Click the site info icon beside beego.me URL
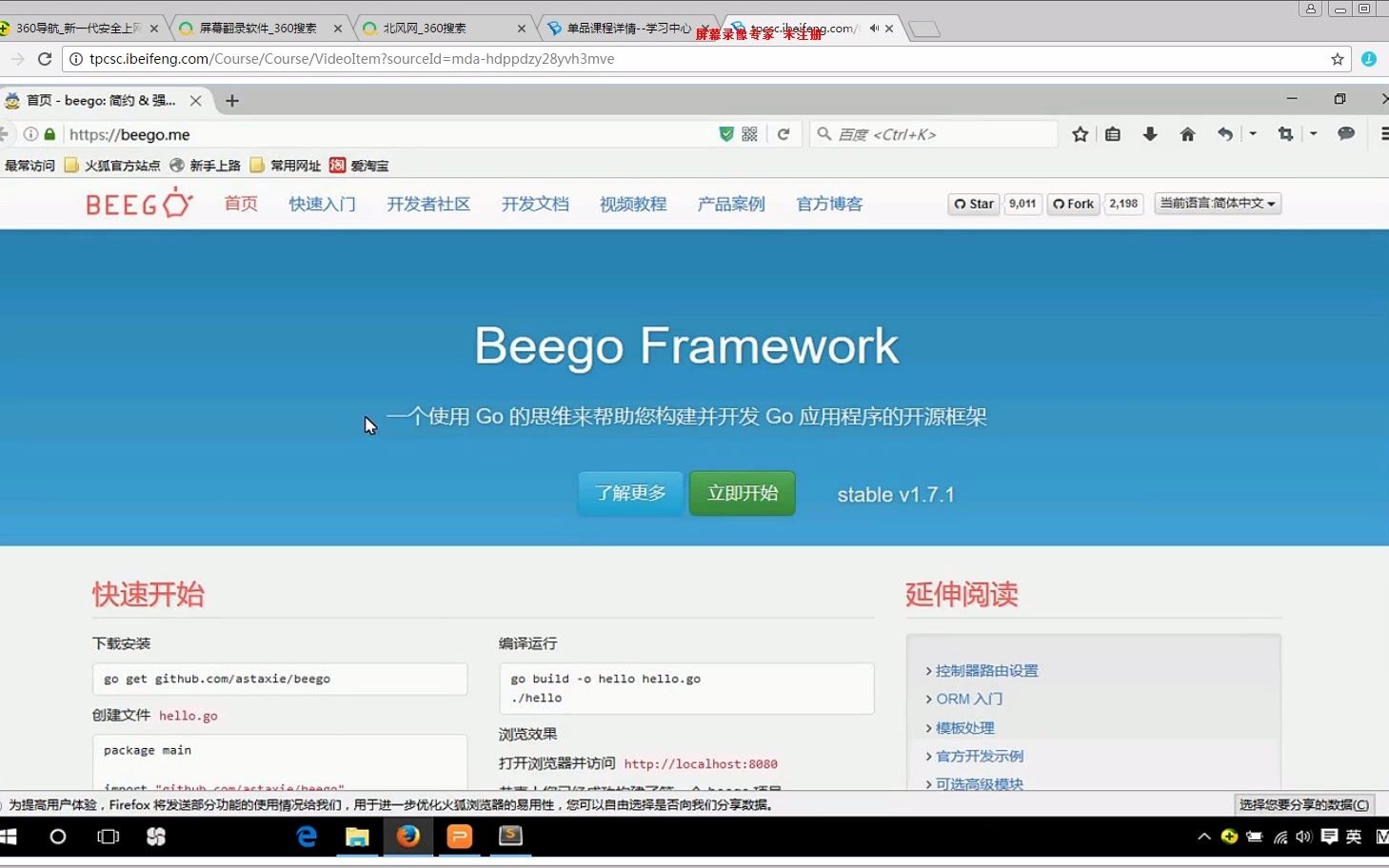The height and width of the screenshot is (868, 1389). [30, 134]
